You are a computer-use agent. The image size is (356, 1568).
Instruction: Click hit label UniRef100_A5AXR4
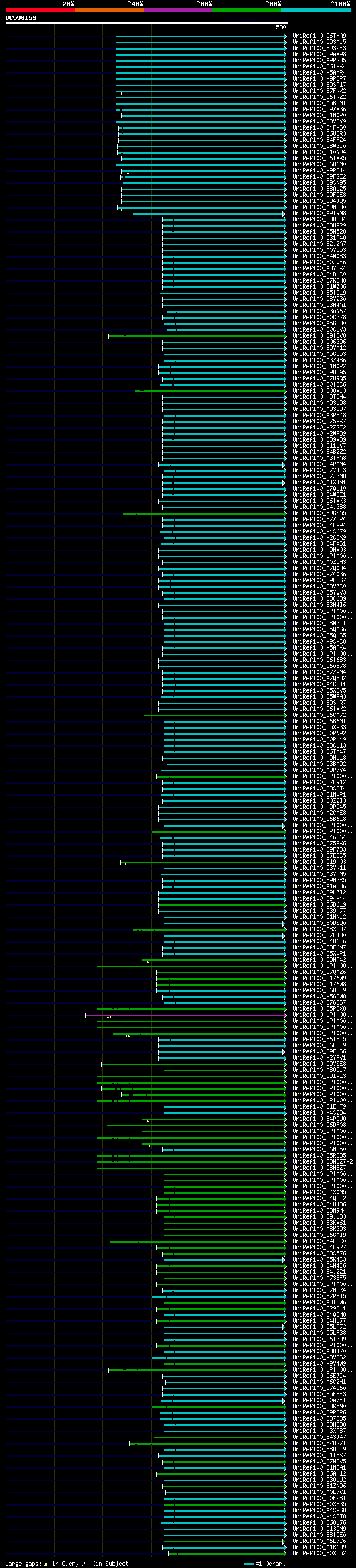(319, 72)
